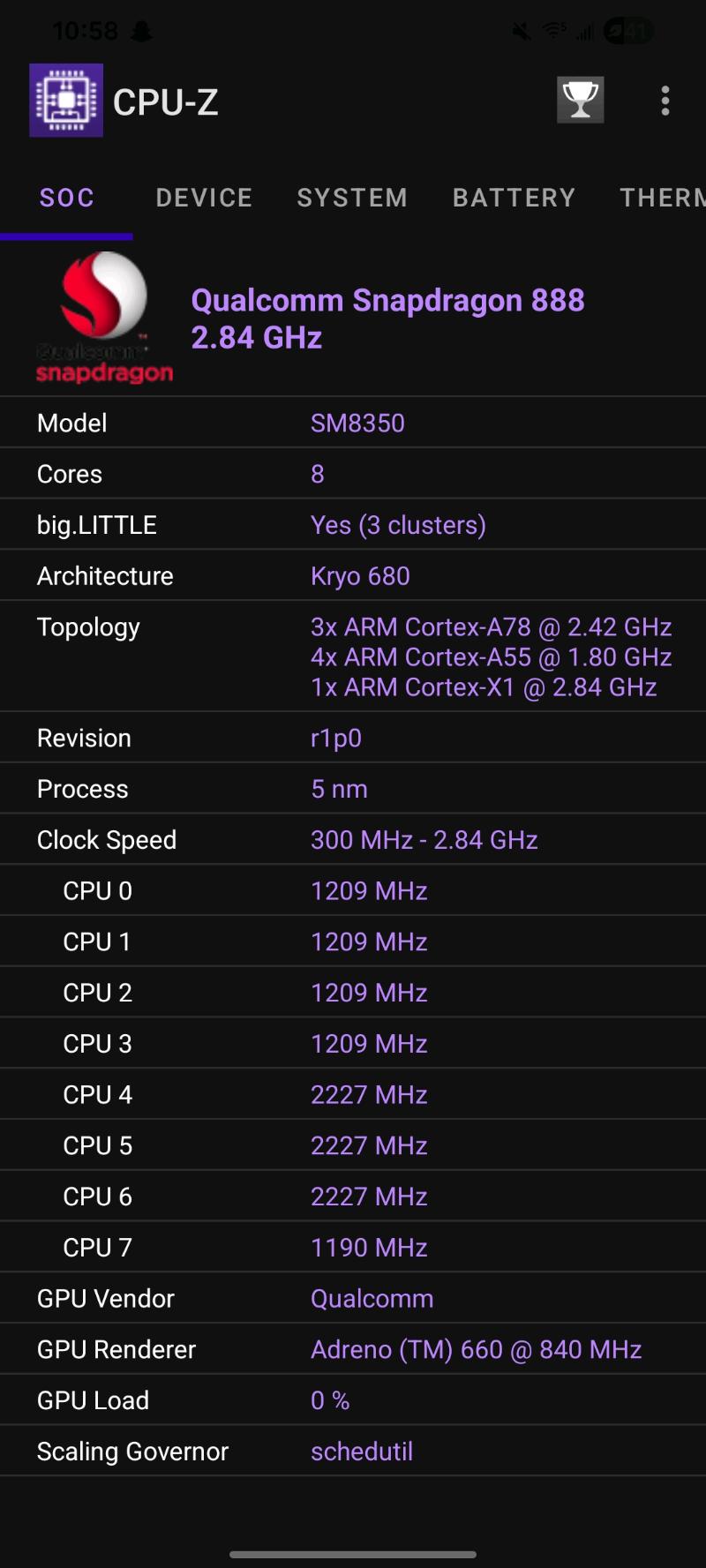Screen dimensions: 706x1568
Task: Tap the battery level indicator icon
Action: tap(628, 32)
